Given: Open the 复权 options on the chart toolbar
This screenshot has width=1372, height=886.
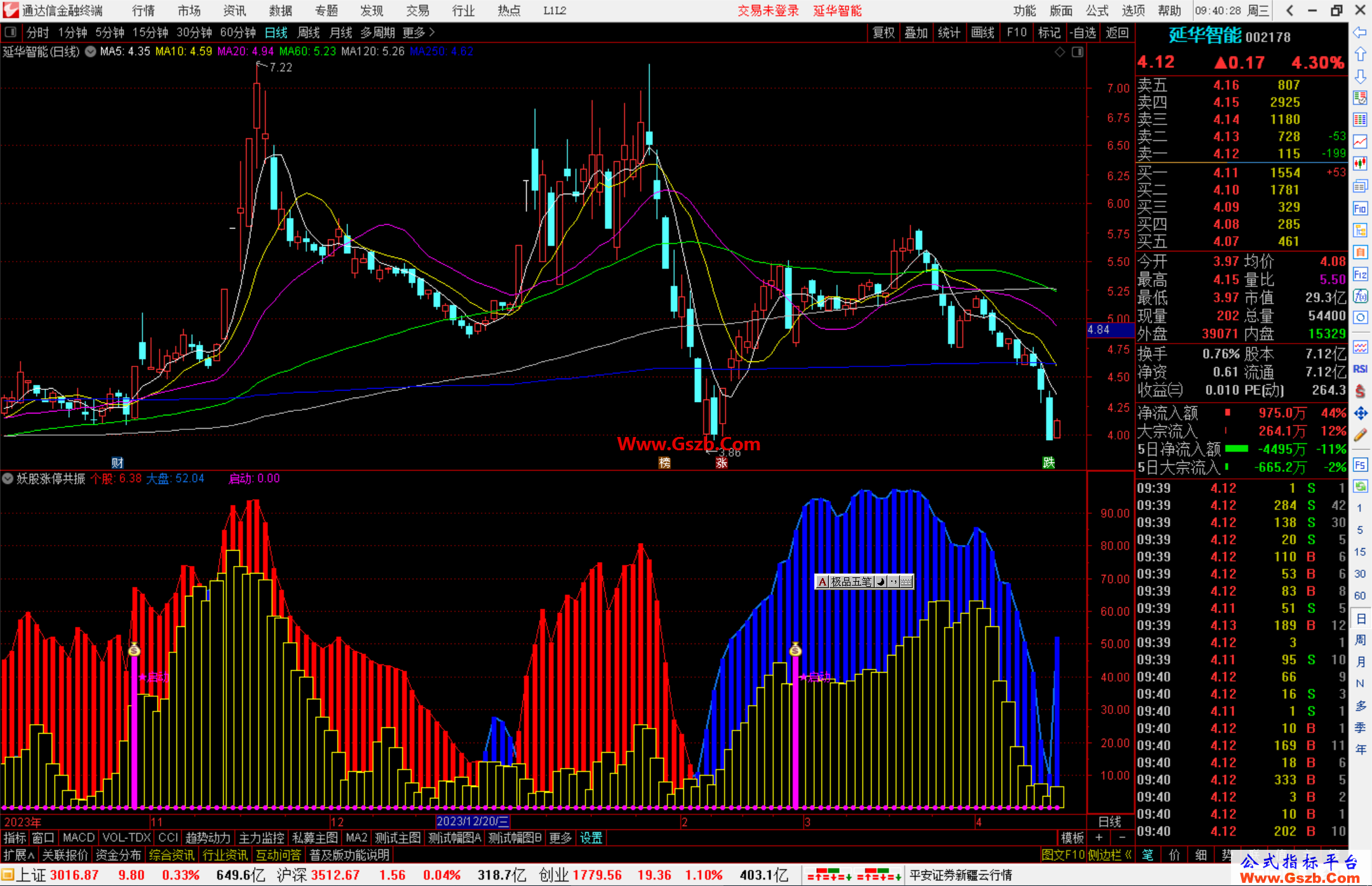Looking at the screenshot, I should pos(883,32).
